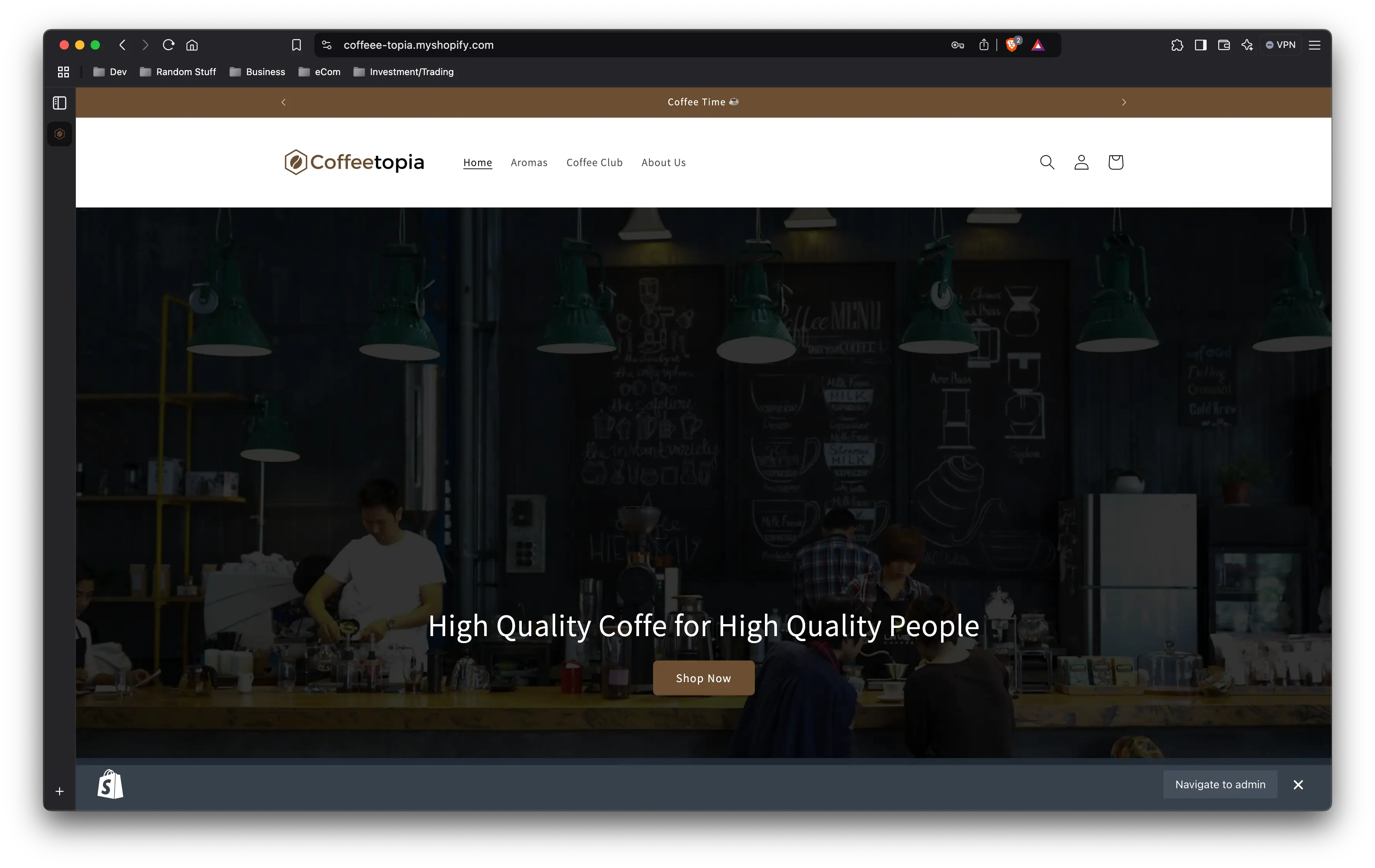
Task: Click the address bar URL field
Action: click(x=418, y=45)
